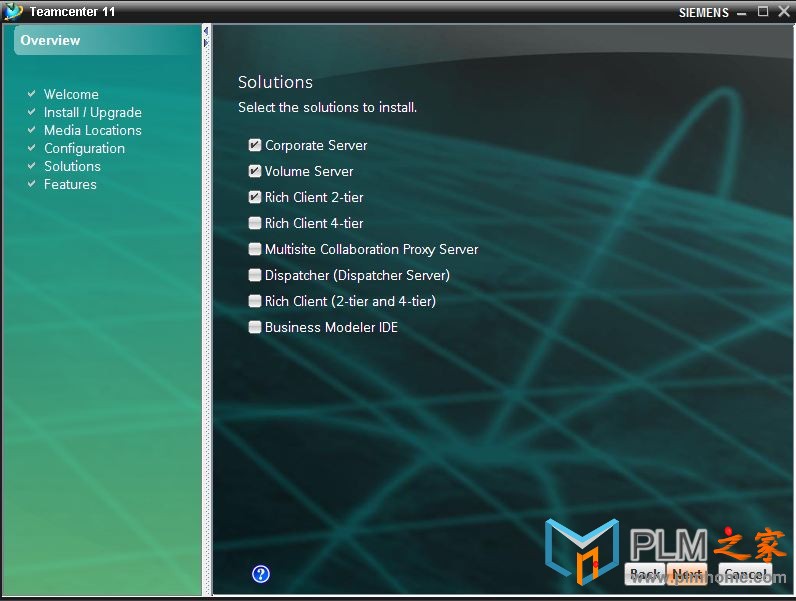Click the SIEMENS brand text

(704, 13)
